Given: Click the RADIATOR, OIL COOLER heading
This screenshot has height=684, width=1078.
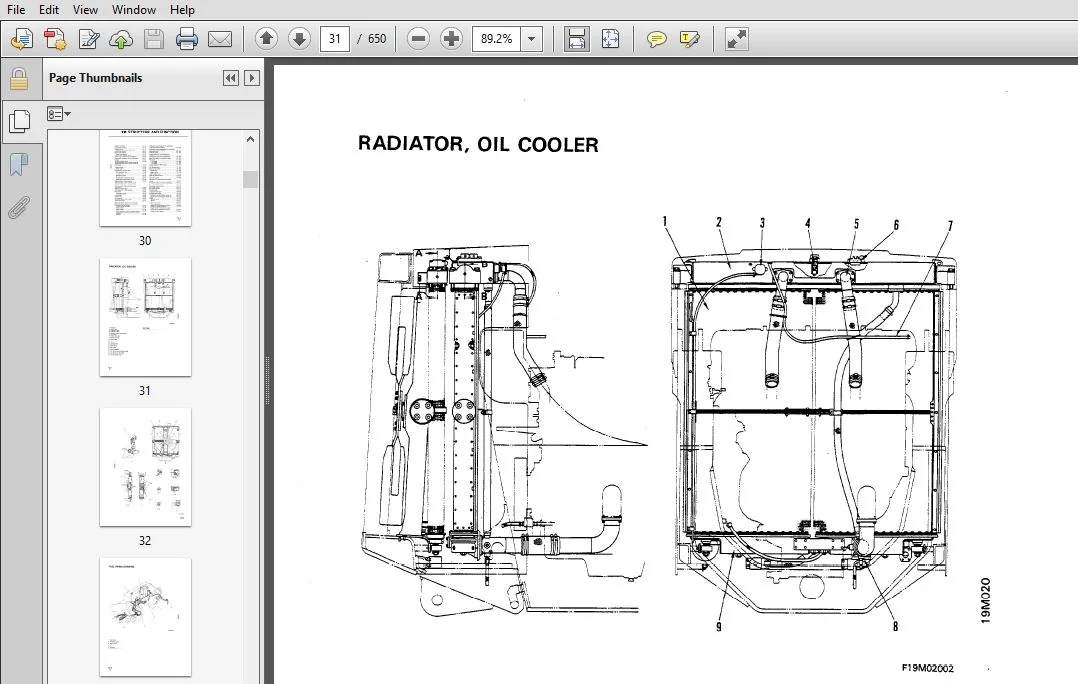Looking at the screenshot, I should tap(478, 144).
